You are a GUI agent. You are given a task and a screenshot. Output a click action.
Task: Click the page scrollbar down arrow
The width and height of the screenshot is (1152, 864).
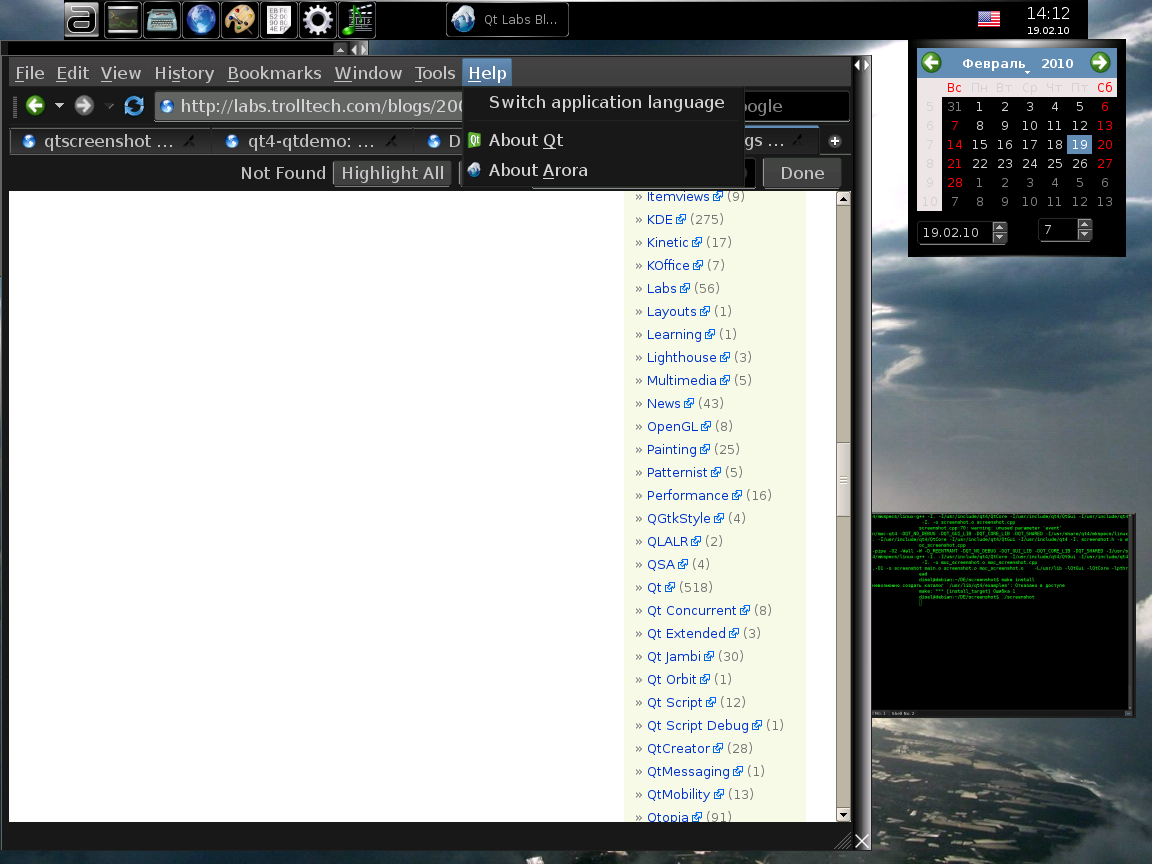click(843, 815)
